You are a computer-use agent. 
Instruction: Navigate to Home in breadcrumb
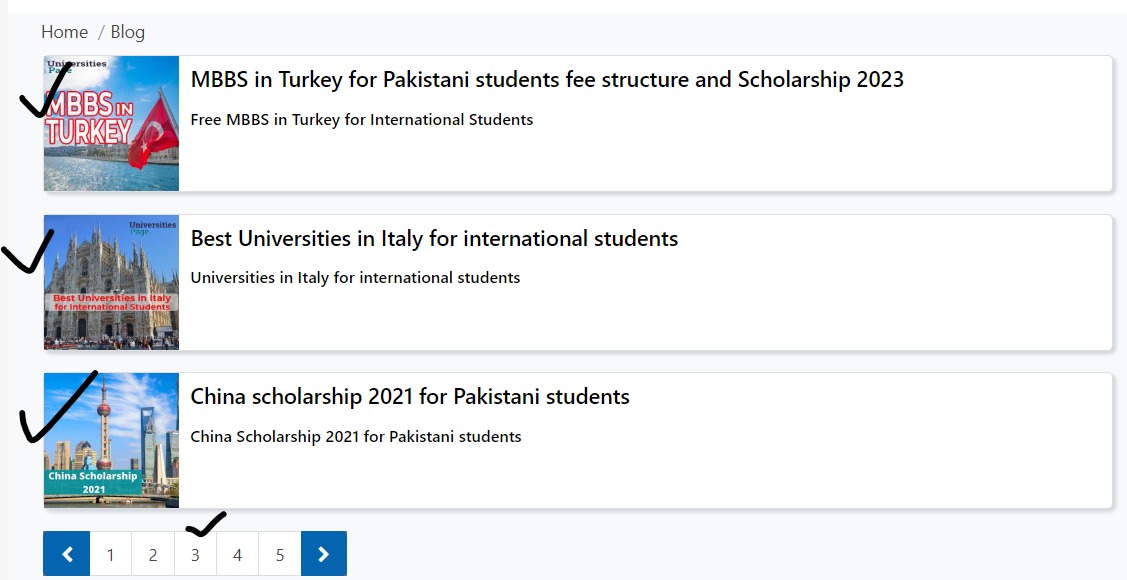(65, 32)
